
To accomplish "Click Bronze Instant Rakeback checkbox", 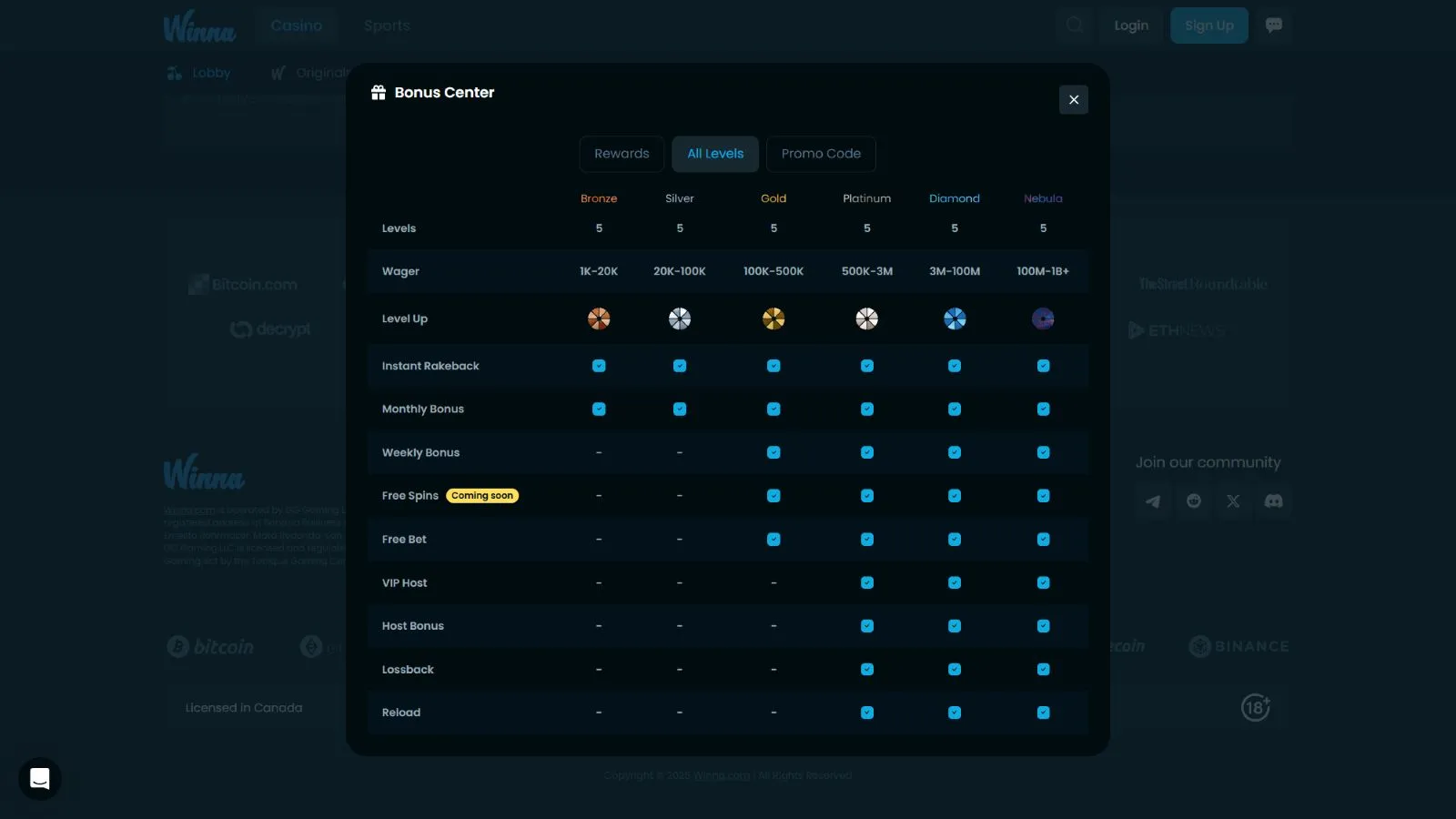I will click(599, 366).
